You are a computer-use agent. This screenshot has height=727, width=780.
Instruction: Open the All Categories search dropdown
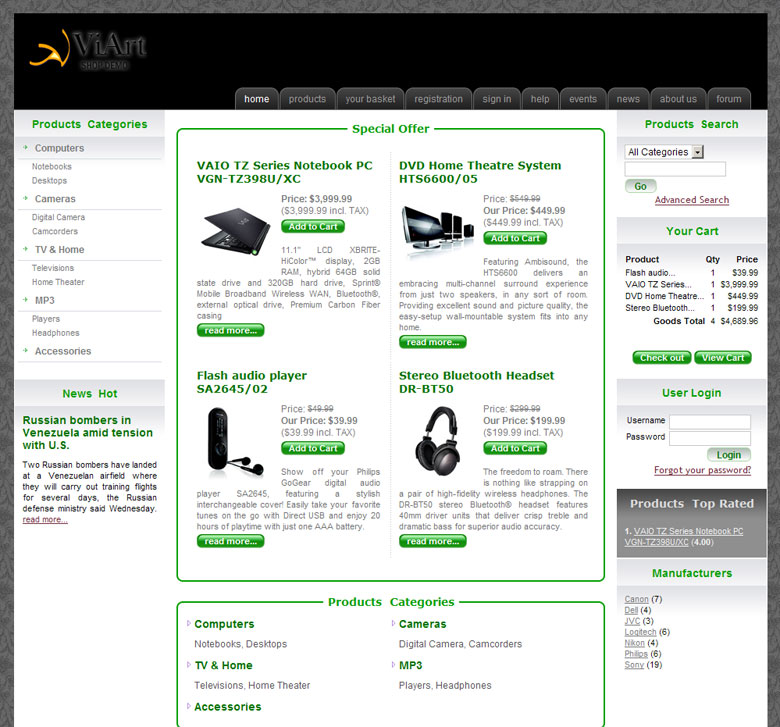coord(664,152)
